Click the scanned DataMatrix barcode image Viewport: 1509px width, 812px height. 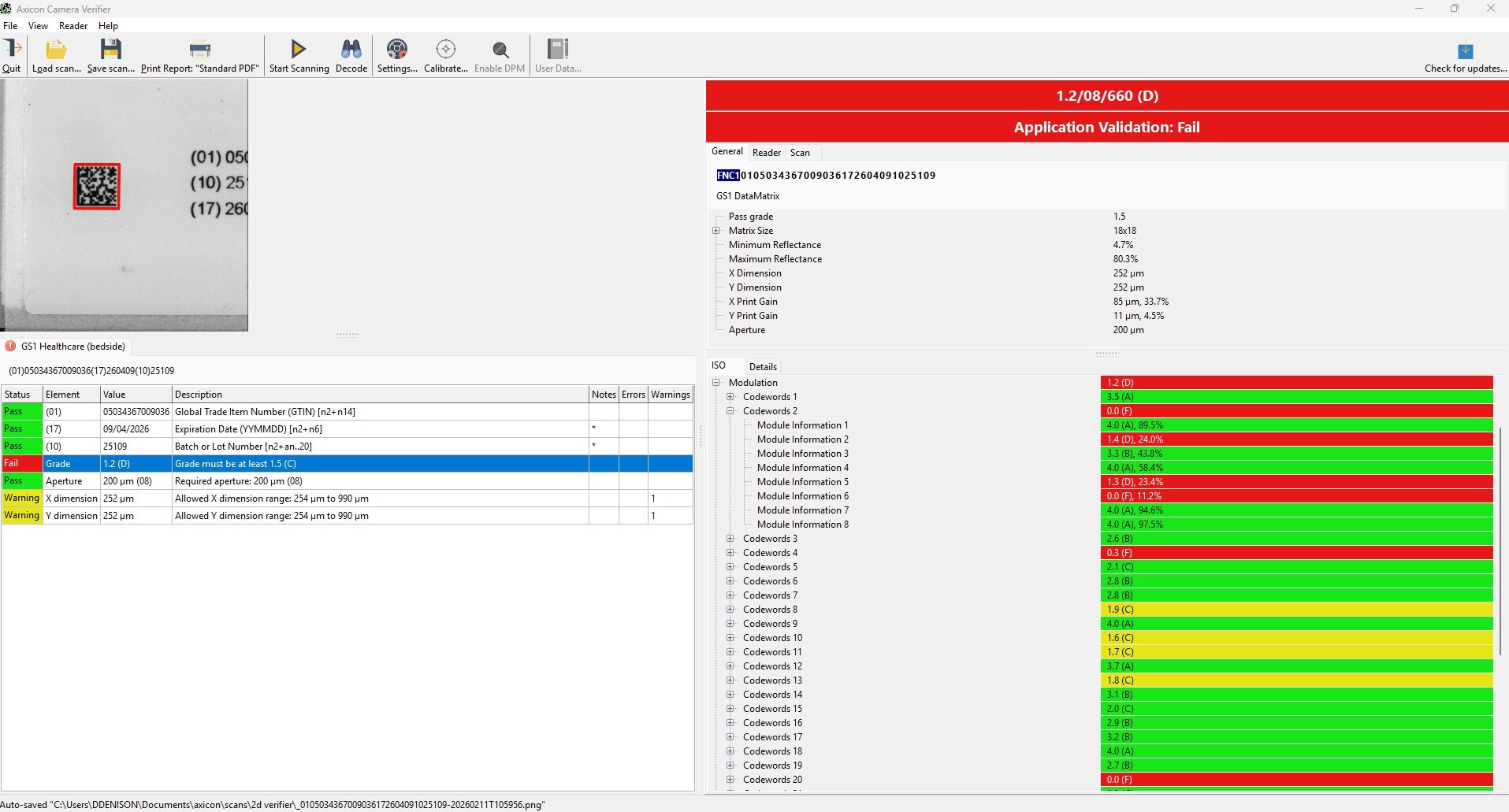click(97, 187)
